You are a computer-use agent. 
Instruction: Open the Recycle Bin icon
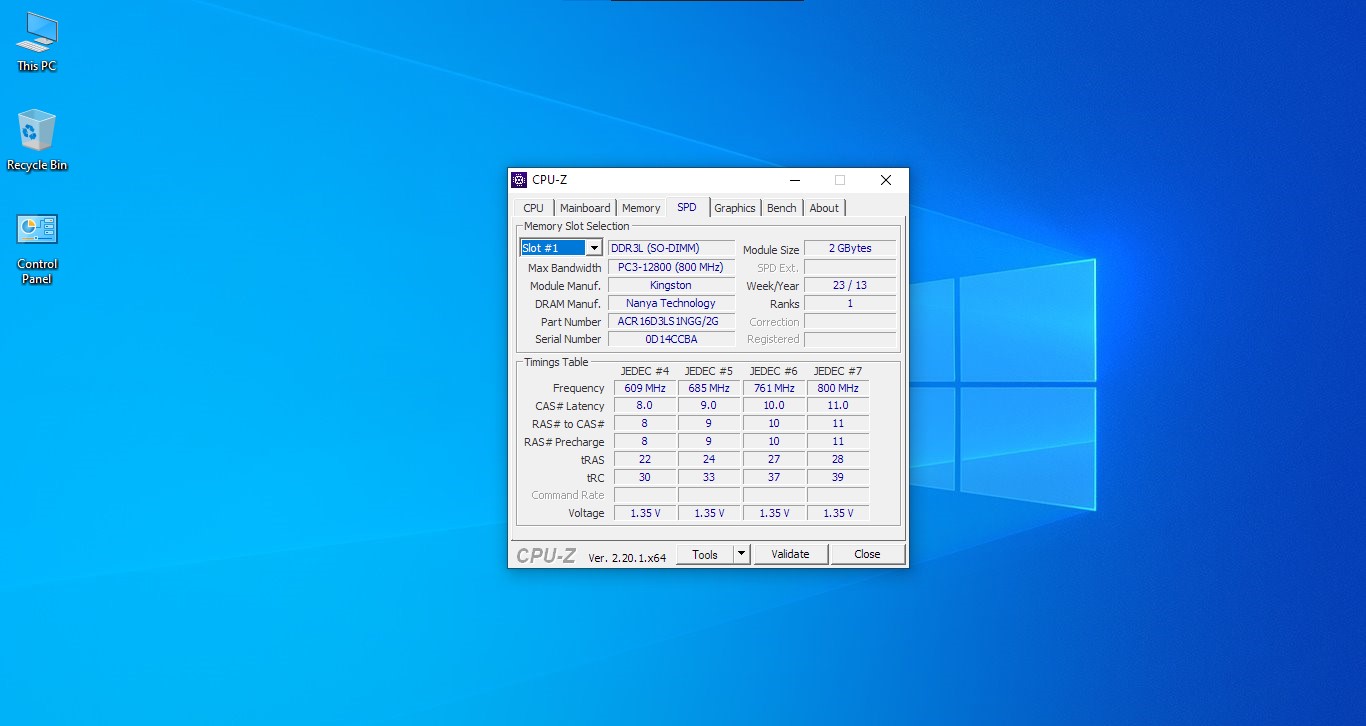click(x=37, y=140)
